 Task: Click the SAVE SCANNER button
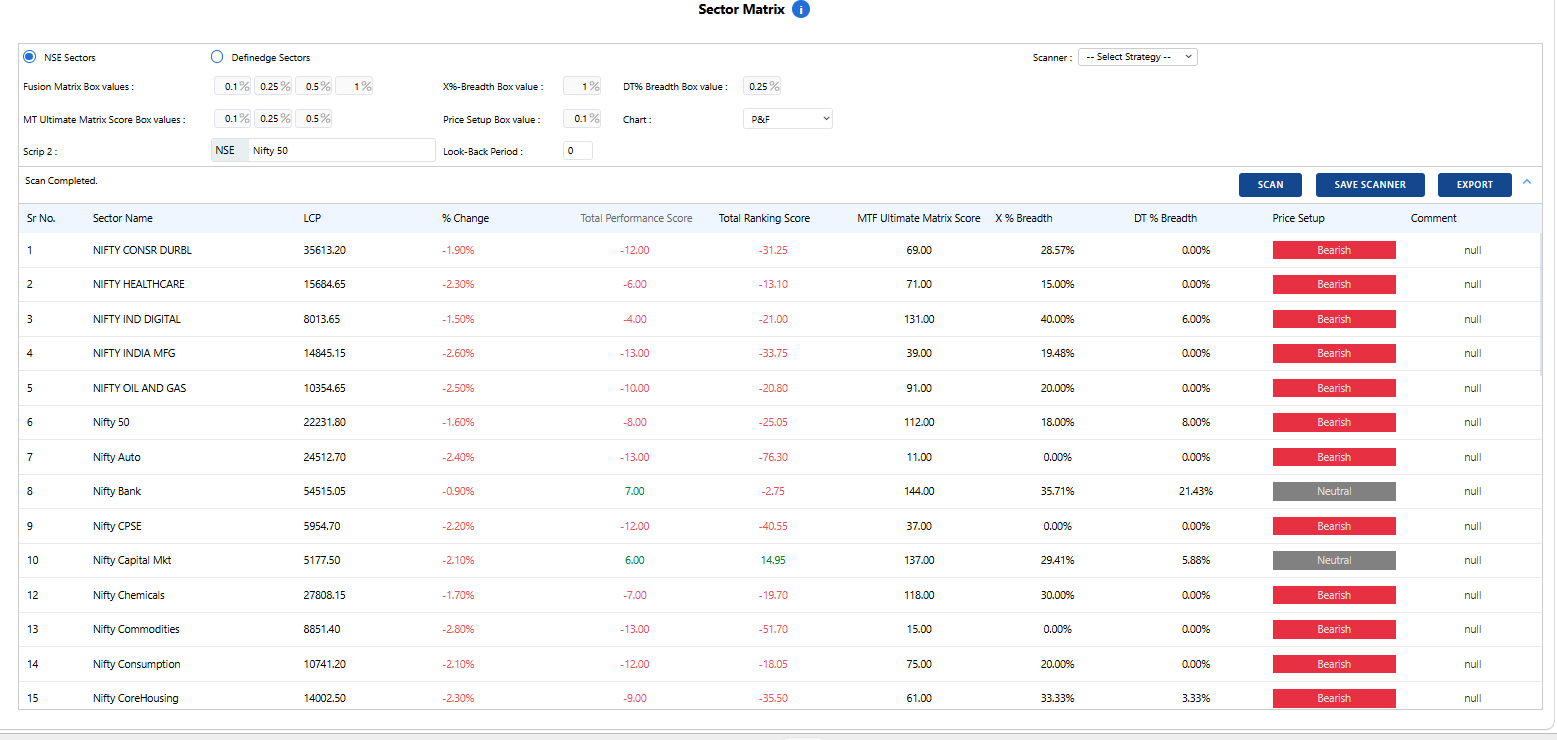pyautogui.click(x=1370, y=185)
